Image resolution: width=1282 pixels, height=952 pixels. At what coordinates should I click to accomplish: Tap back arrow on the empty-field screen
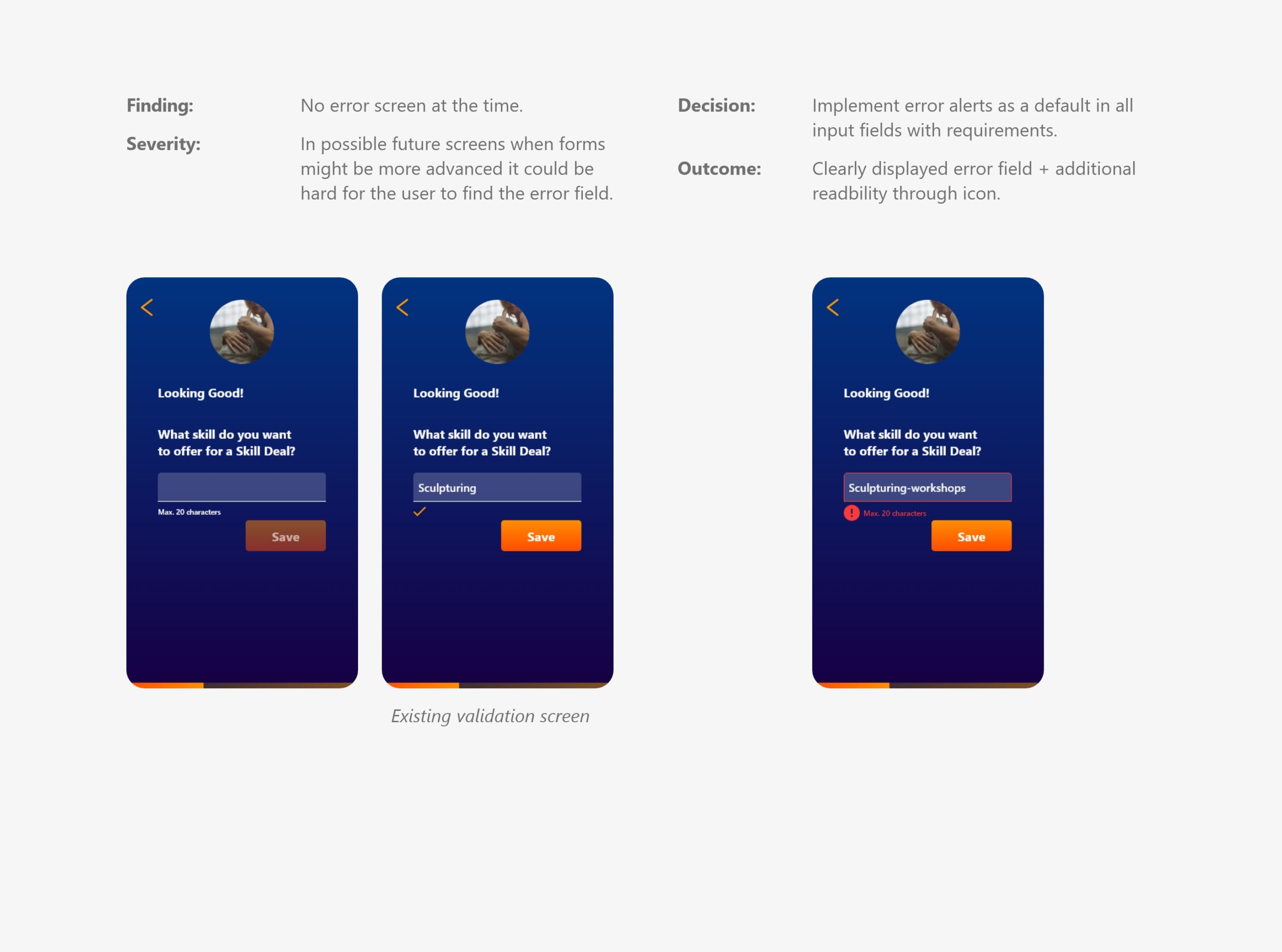(x=147, y=307)
